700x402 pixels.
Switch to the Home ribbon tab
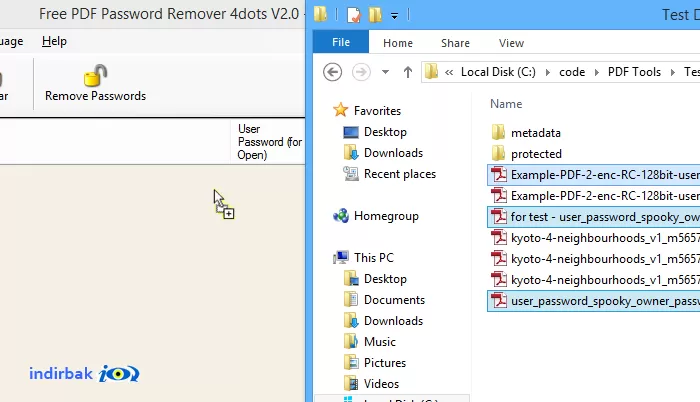(x=398, y=43)
